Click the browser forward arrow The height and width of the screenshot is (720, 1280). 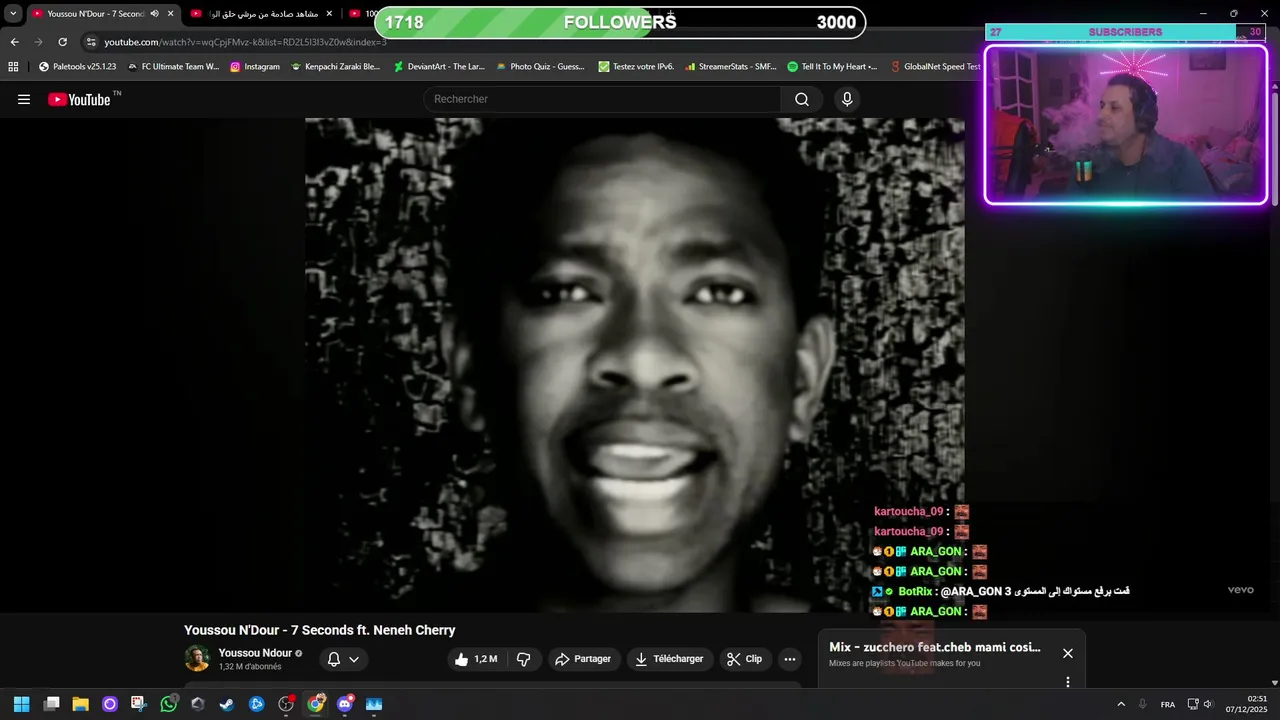point(38,42)
